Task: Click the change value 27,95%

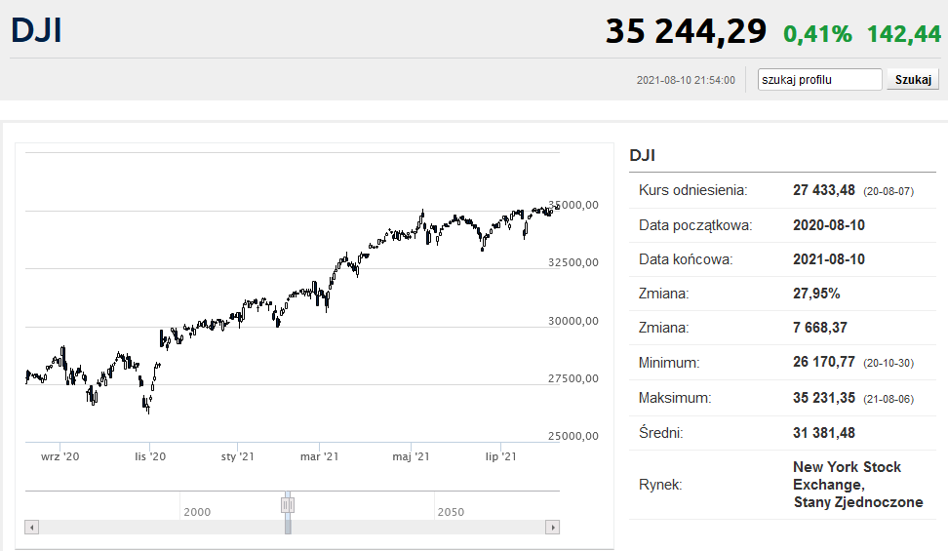Action: pyautogui.click(x=817, y=294)
